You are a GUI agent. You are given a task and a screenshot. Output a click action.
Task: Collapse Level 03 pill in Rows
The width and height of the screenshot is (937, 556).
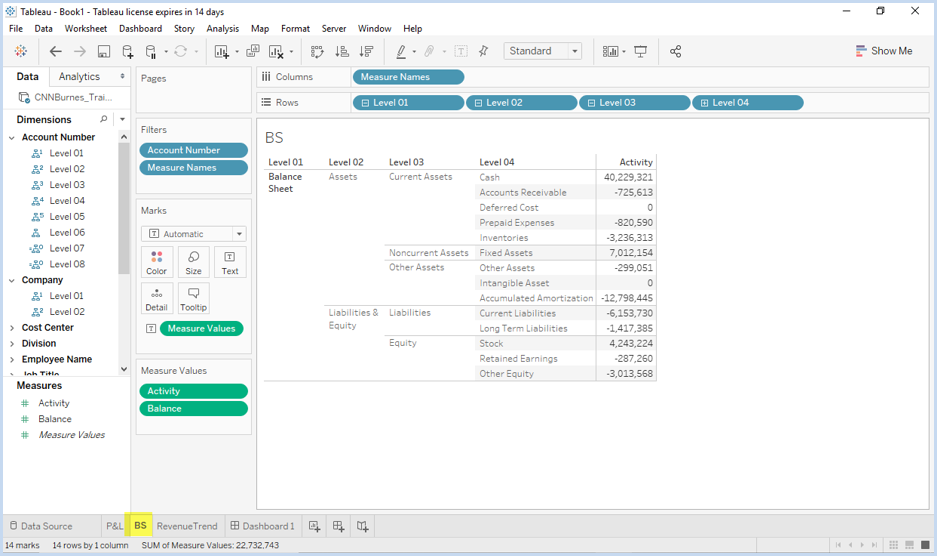[591, 103]
